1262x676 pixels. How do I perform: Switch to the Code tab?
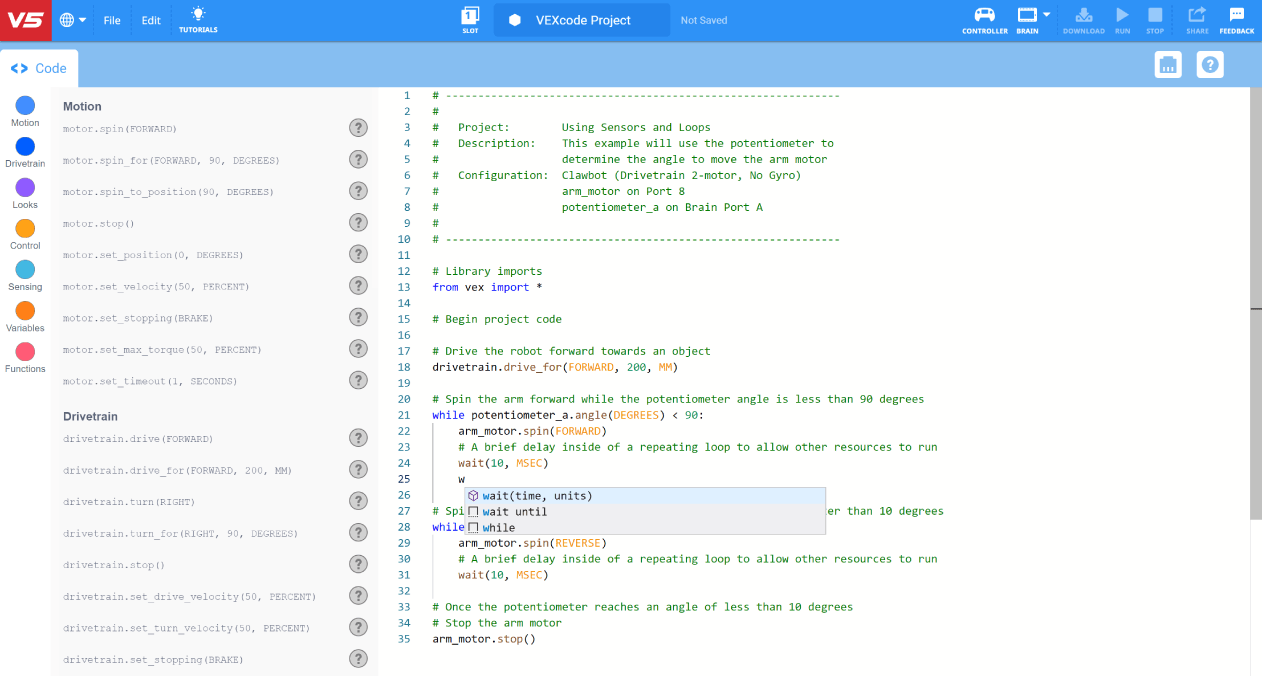click(x=39, y=68)
